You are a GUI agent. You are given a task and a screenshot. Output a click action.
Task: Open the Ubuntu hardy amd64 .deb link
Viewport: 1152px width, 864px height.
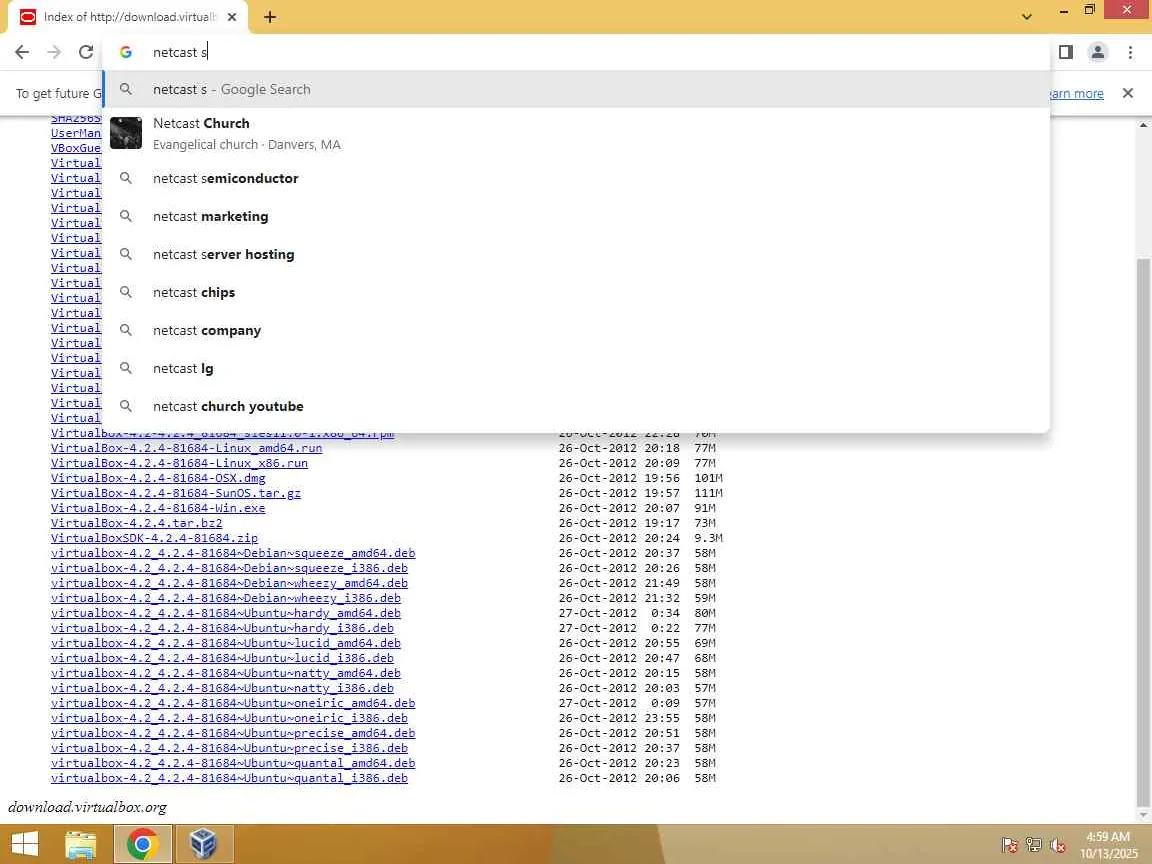pos(226,613)
